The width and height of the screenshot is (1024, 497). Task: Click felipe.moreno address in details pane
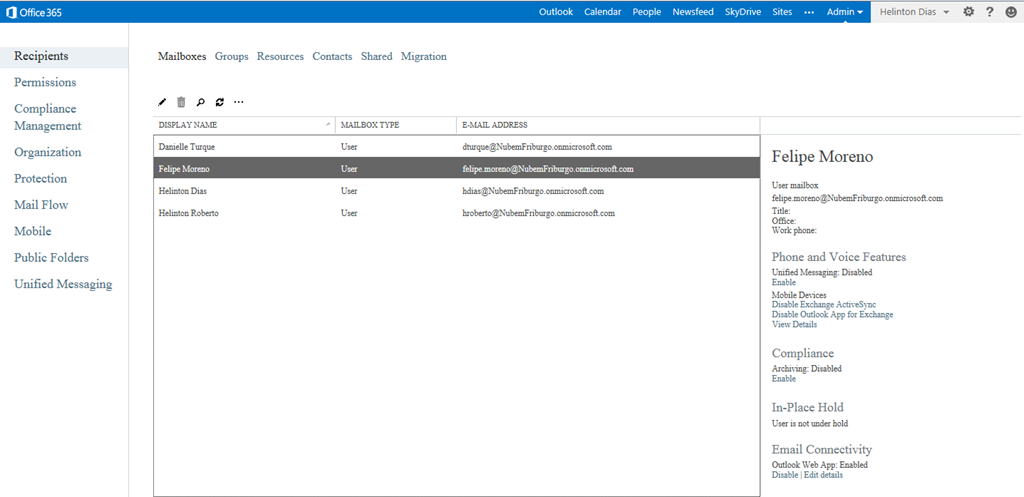click(857, 198)
